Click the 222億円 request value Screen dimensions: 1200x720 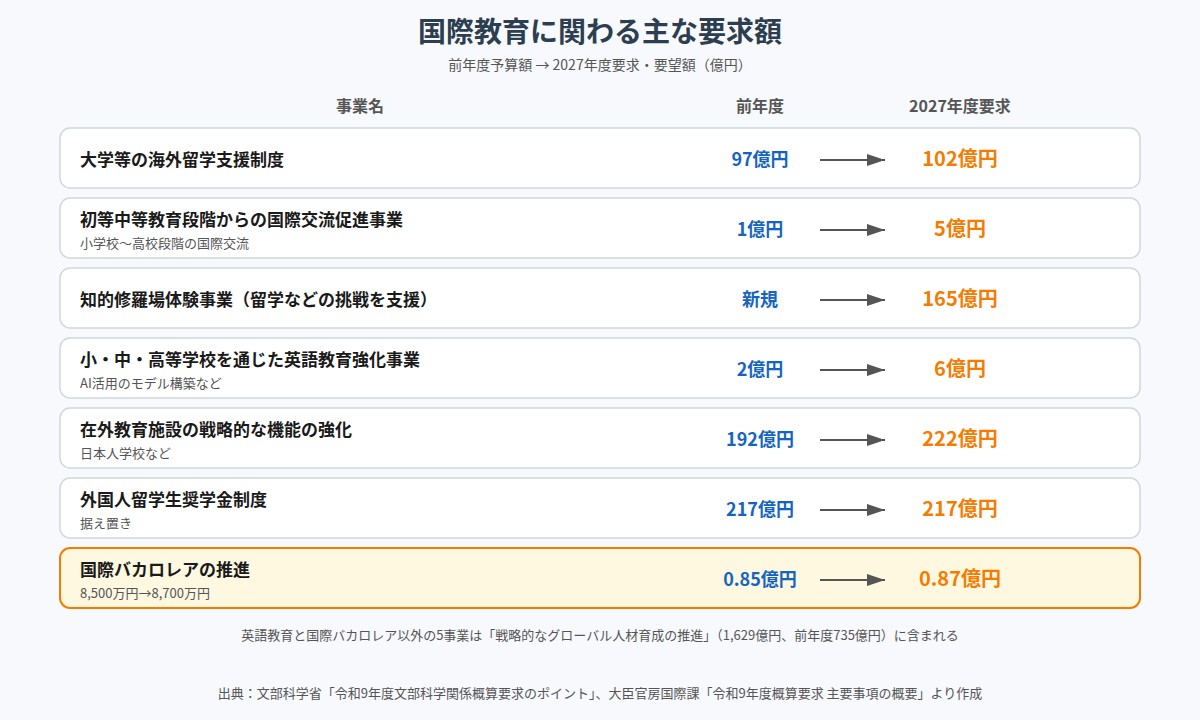point(960,439)
